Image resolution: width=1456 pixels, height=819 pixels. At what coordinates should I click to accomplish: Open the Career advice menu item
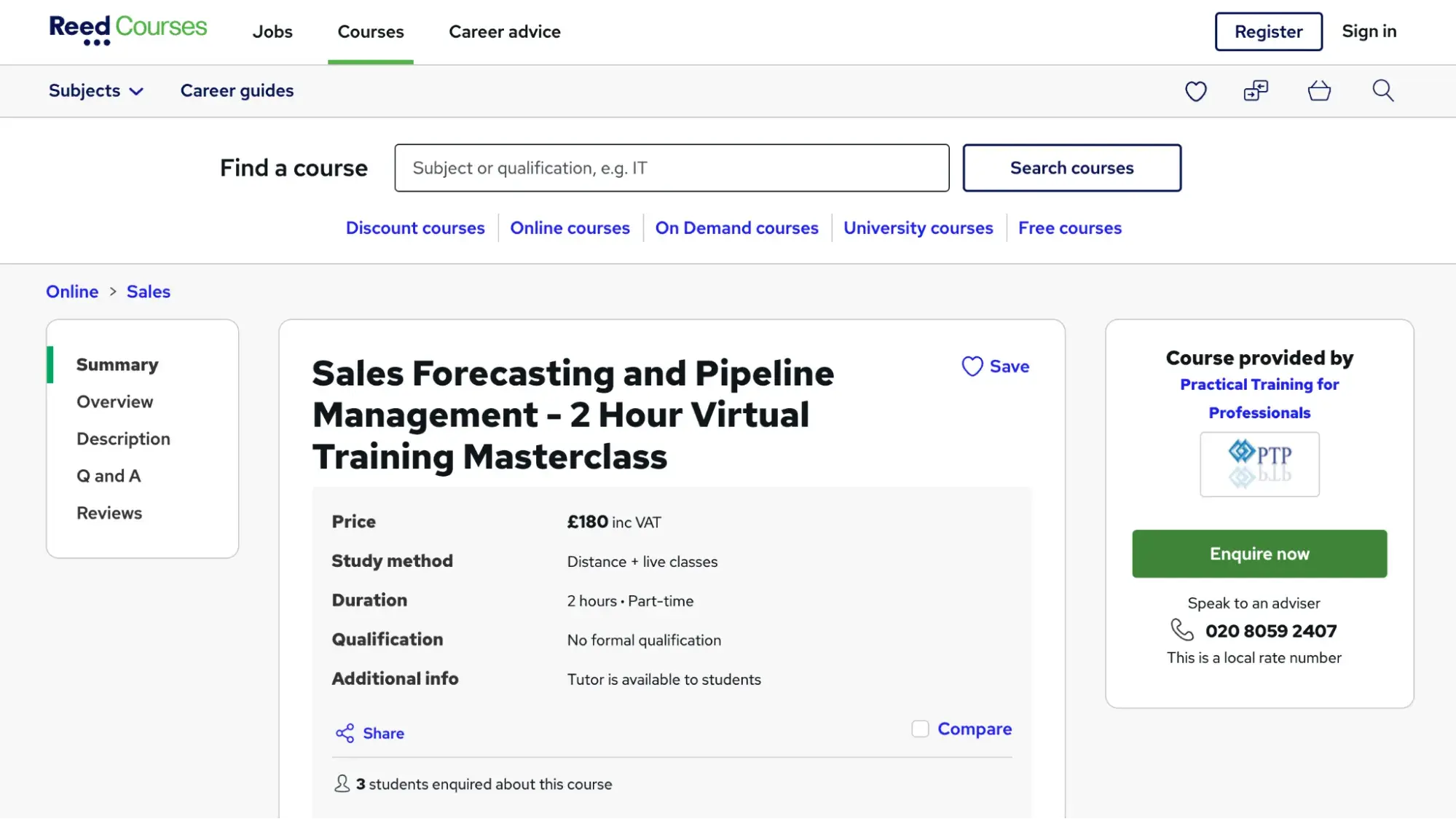point(504,31)
